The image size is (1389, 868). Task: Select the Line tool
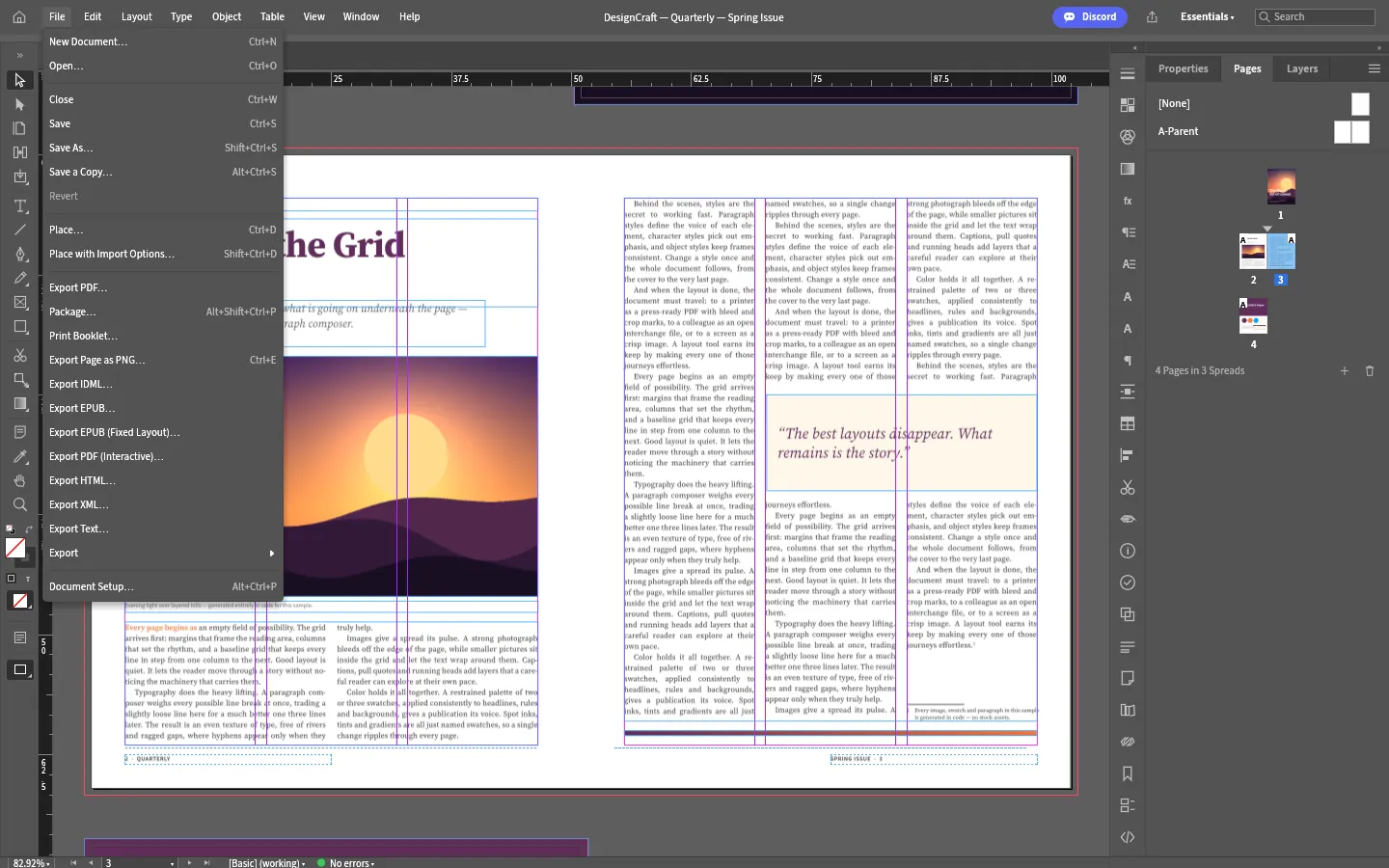19,230
